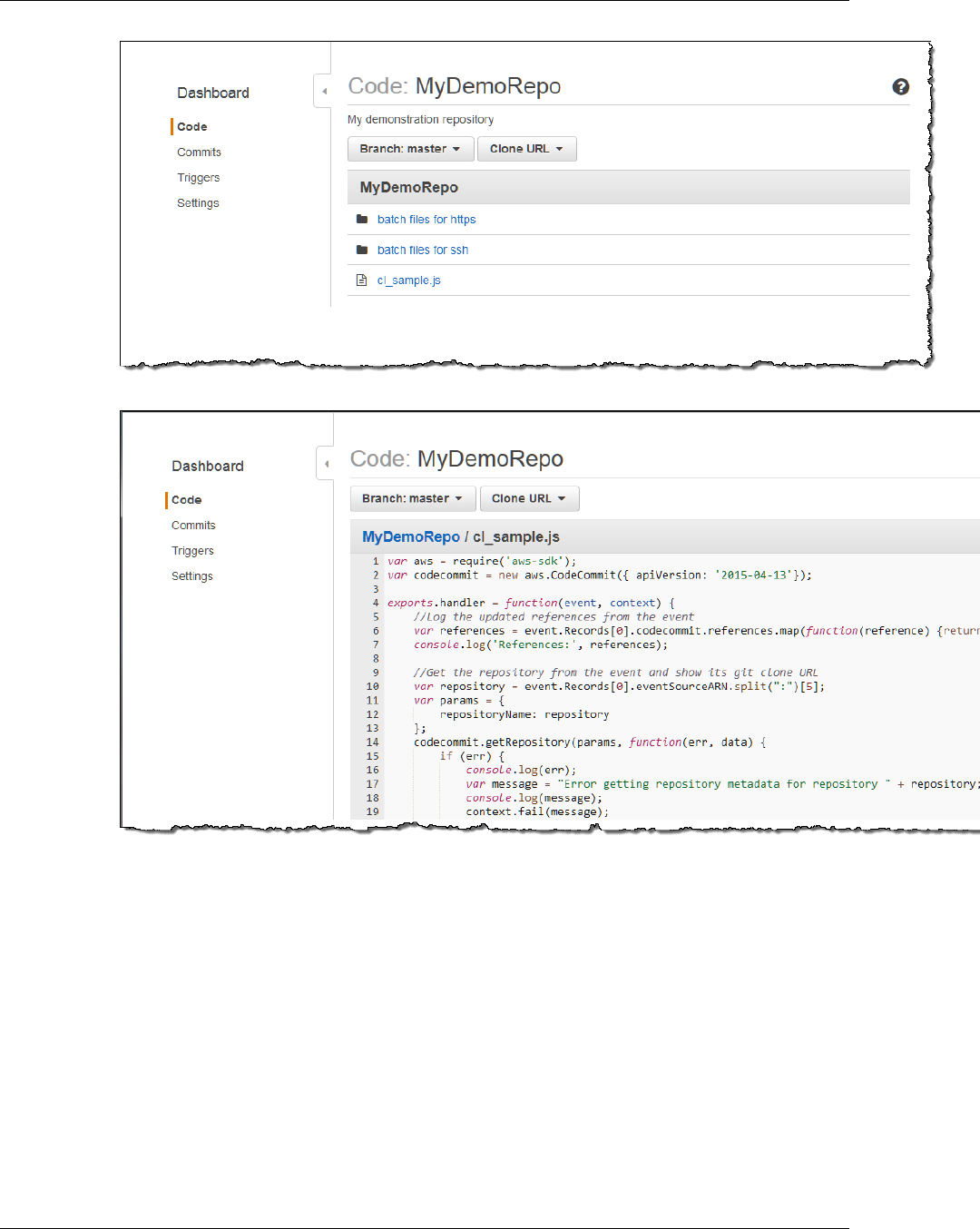Click line 19 context.fail(message)
The image size is (980, 1229).
click(x=537, y=811)
